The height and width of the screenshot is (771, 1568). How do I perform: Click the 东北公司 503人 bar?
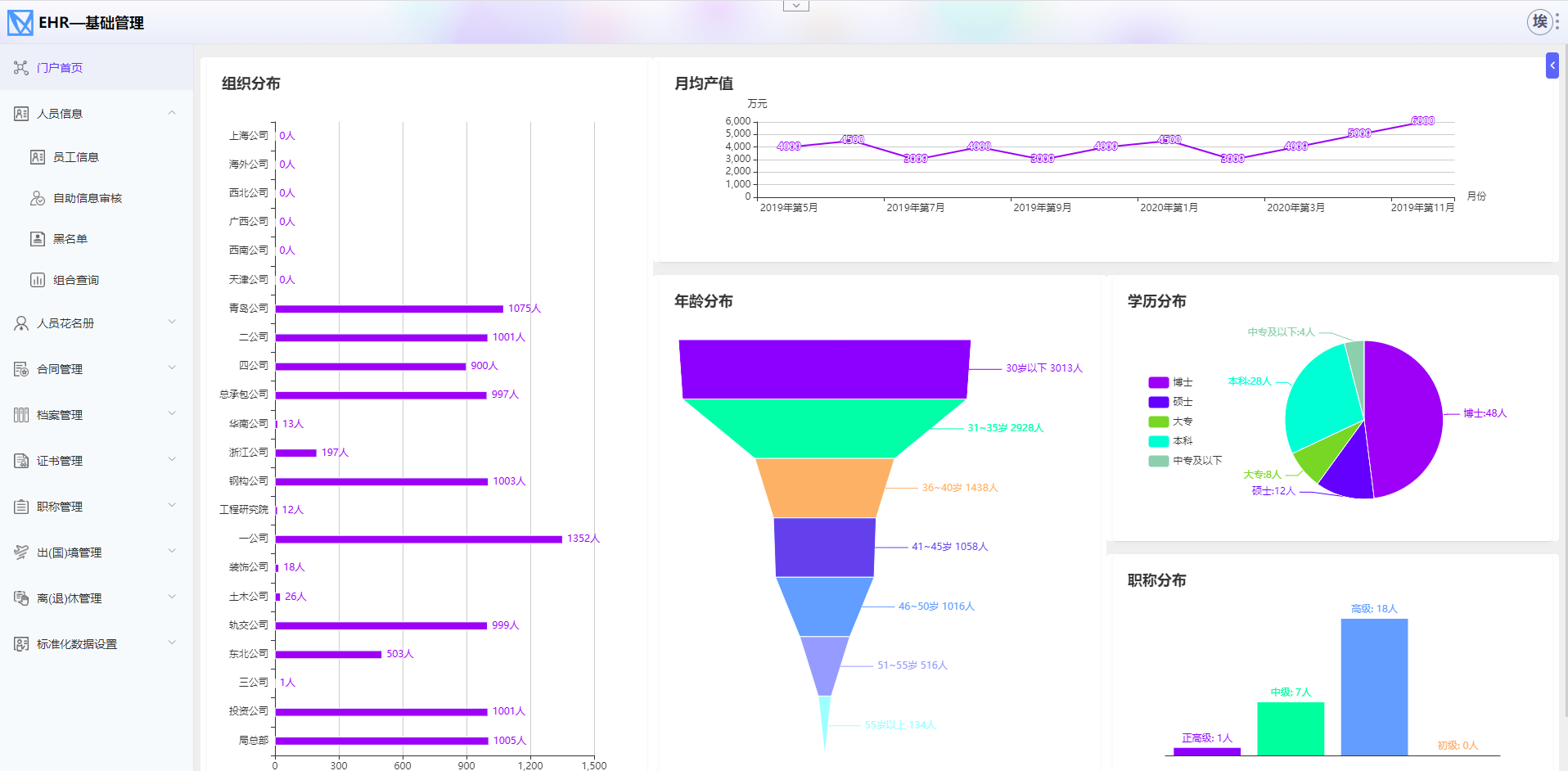point(329,654)
